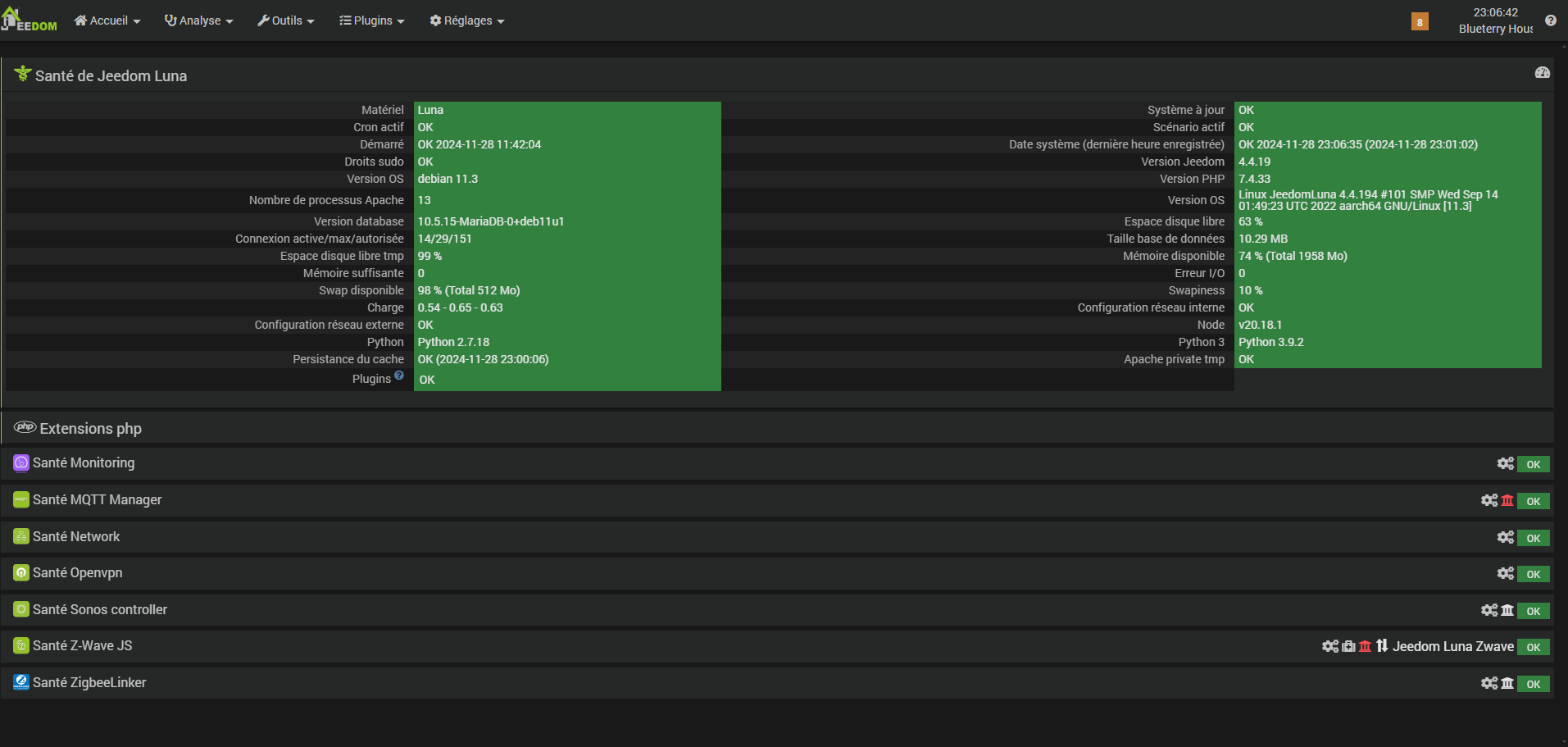The width and height of the screenshot is (1568, 747).
Task: Click the Santé de Jeedom Luna title
Action: pos(111,76)
